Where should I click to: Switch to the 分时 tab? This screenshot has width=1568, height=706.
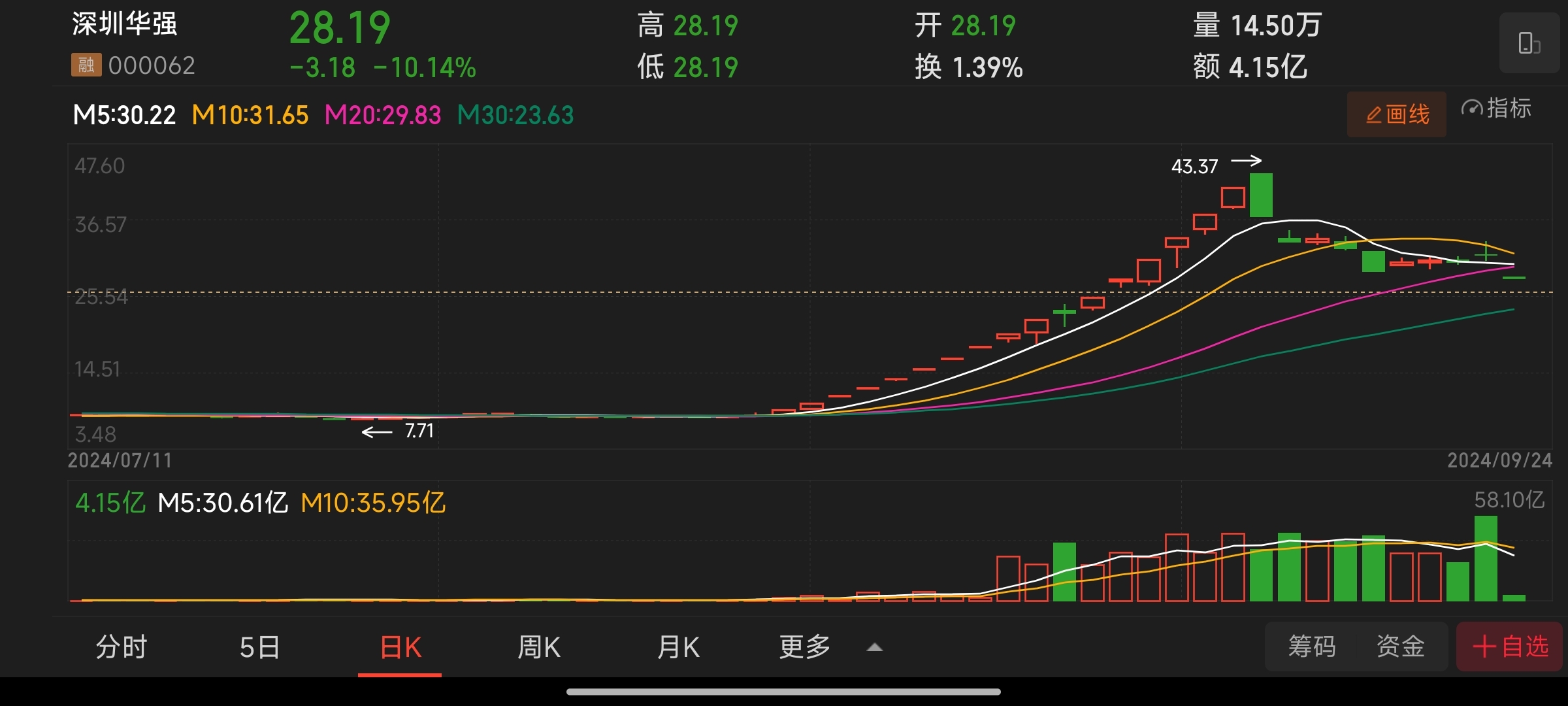122,647
